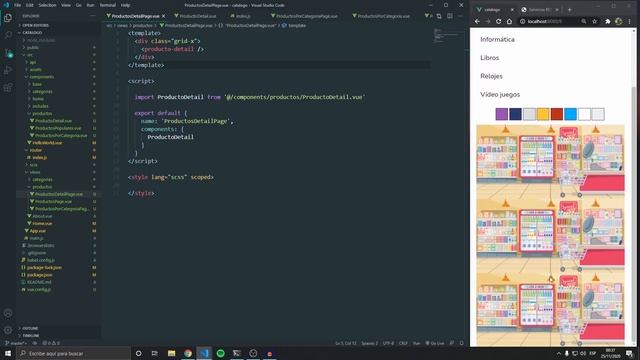The image size is (640, 360).
Task: Open the Relojes category link
Action: [x=491, y=76]
